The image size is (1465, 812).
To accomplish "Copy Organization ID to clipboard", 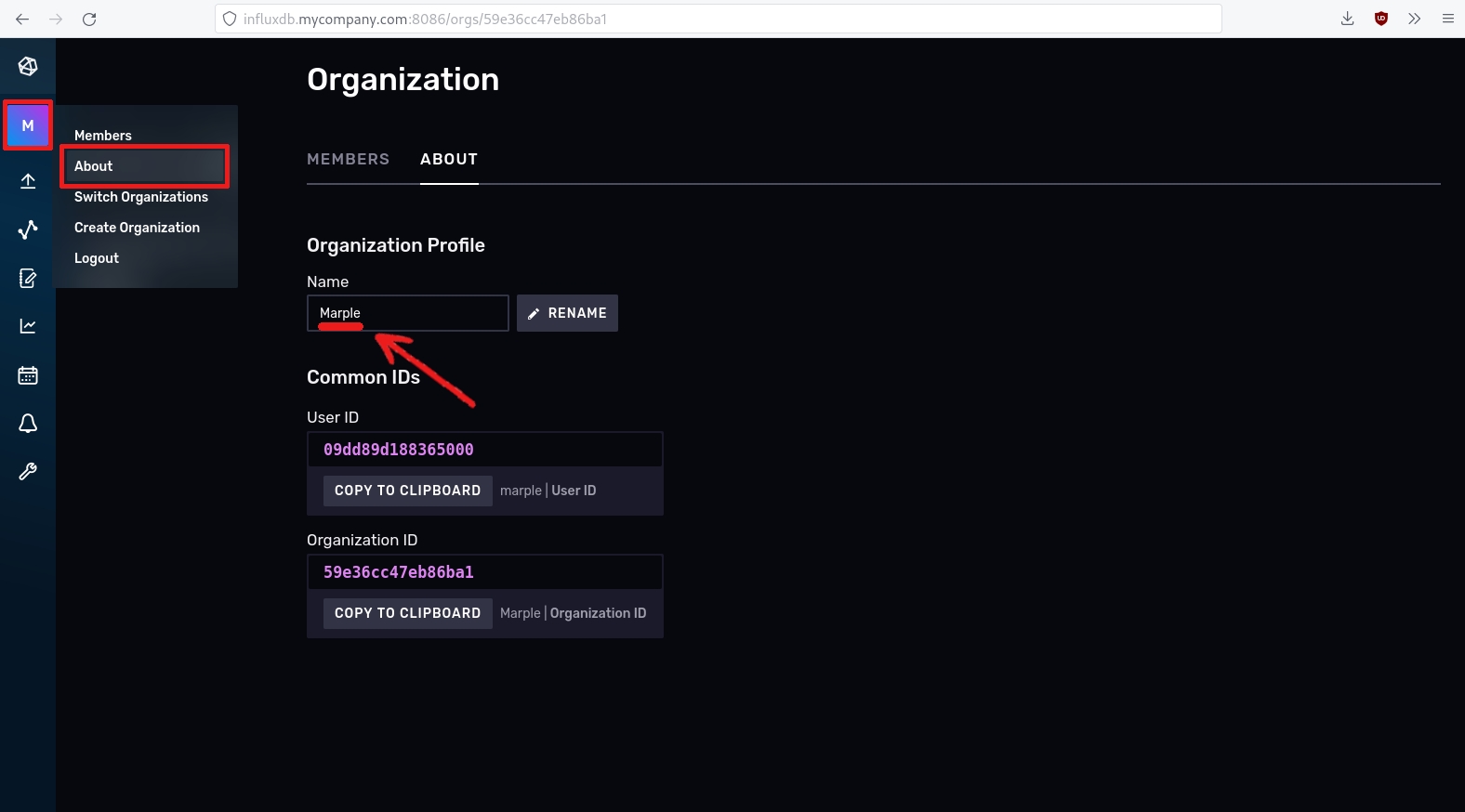I will pyautogui.click(x=407, y=613).
